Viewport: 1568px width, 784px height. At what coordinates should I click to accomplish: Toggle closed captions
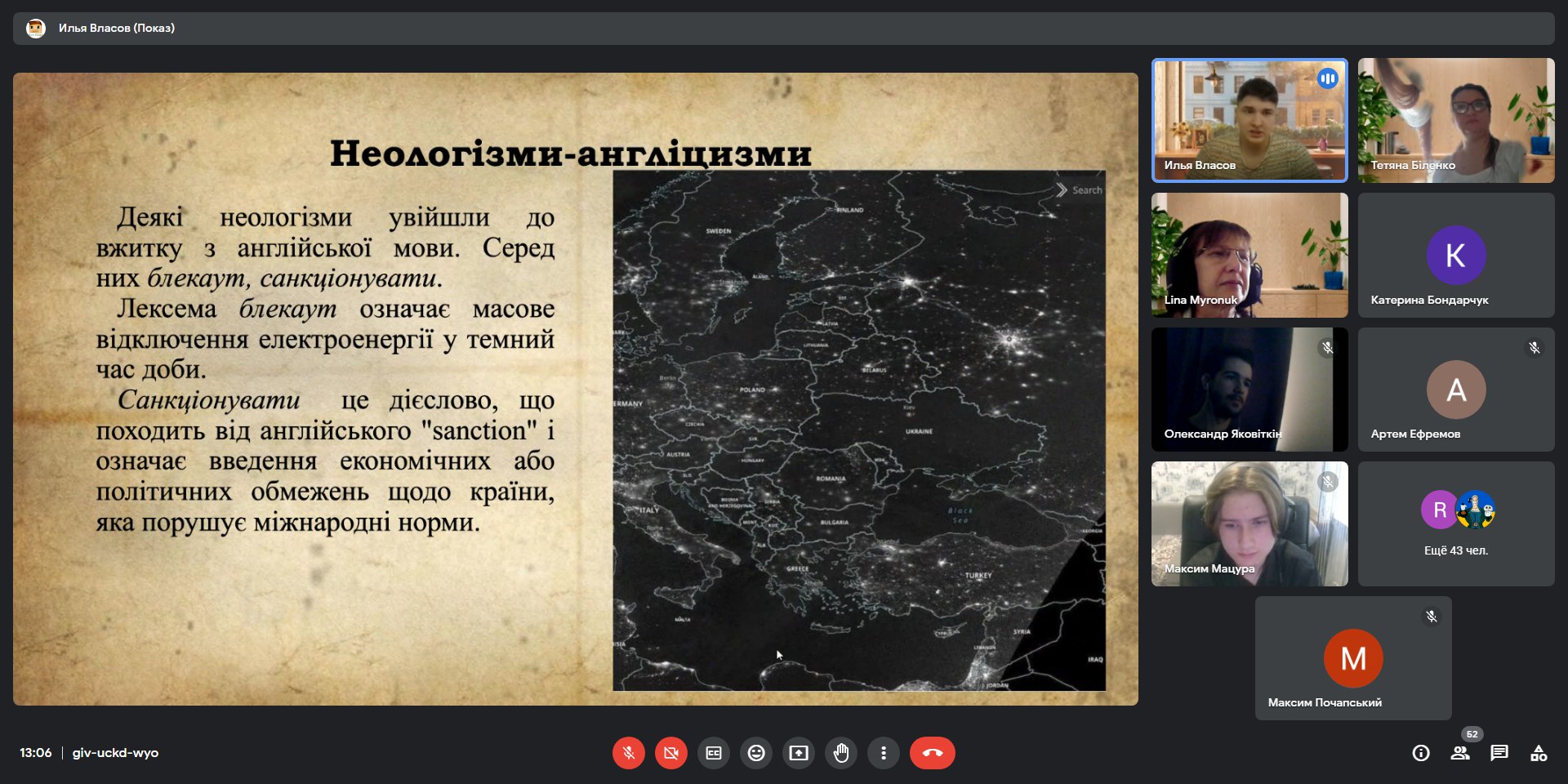pyautogui.click(x=714, y=753)
